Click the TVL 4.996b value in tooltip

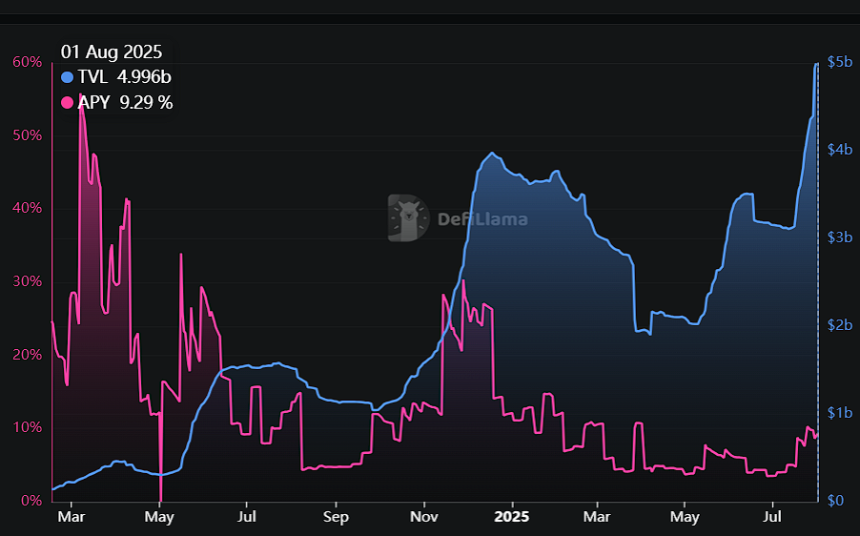(144, 77)
